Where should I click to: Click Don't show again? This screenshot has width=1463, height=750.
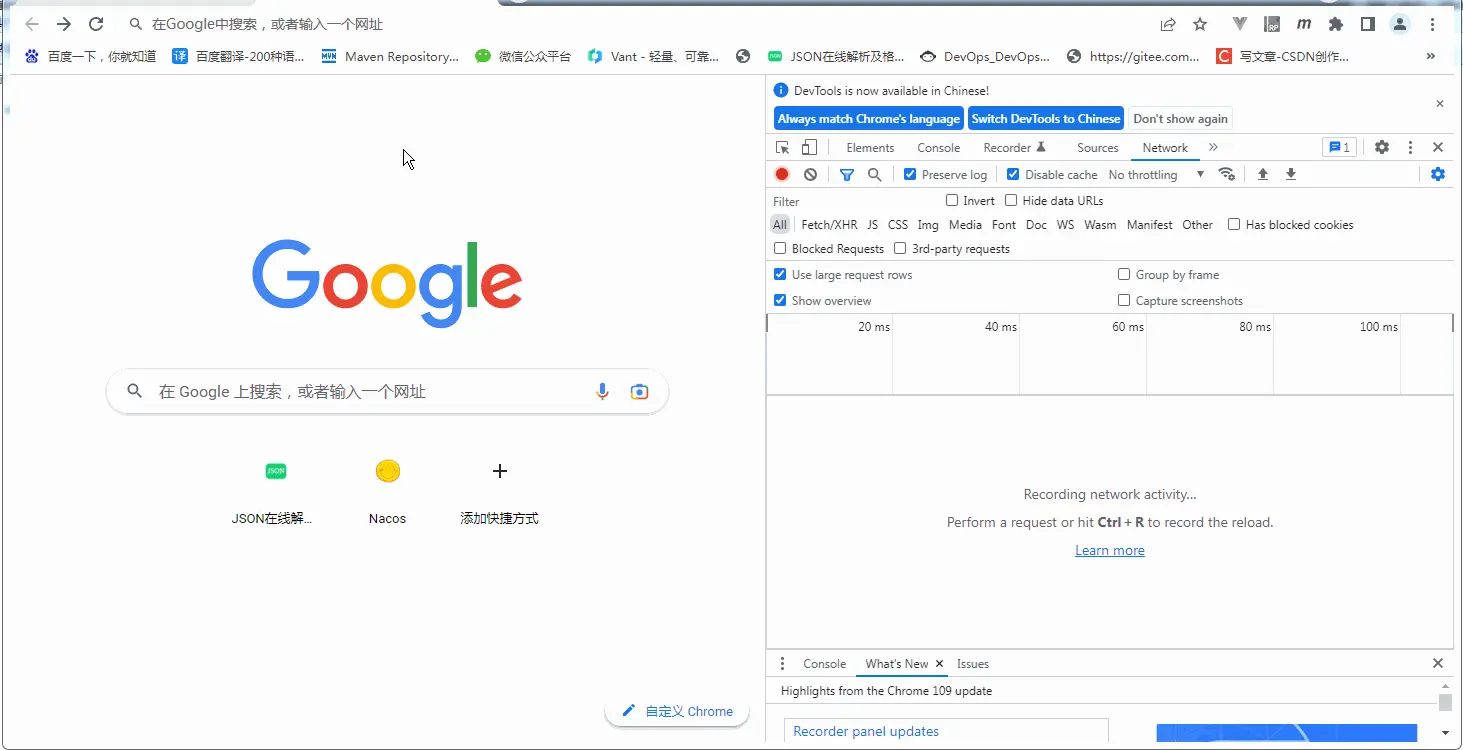coord(1180,118)
